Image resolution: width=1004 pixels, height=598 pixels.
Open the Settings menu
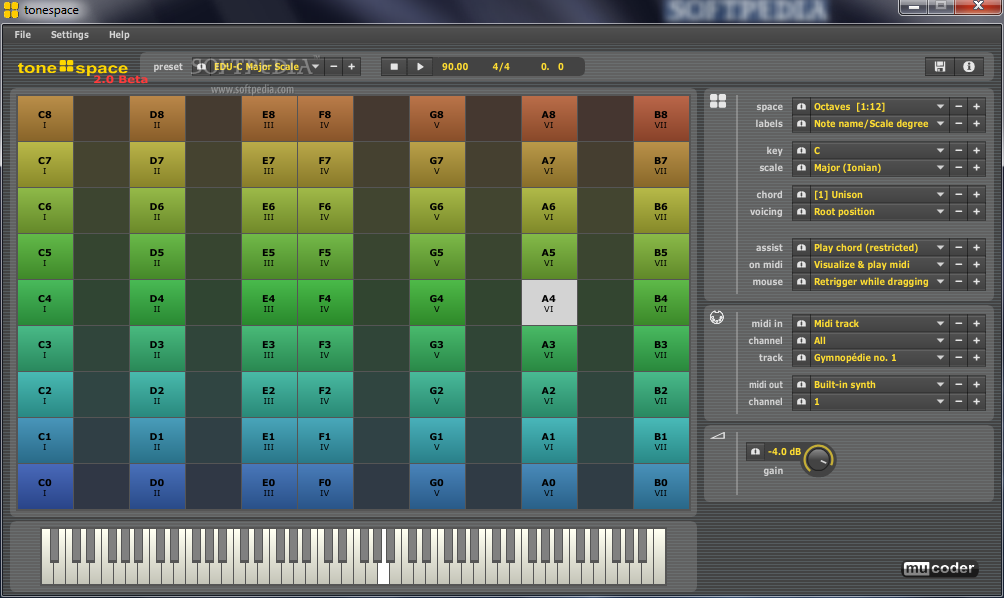(x=70, y=35)
